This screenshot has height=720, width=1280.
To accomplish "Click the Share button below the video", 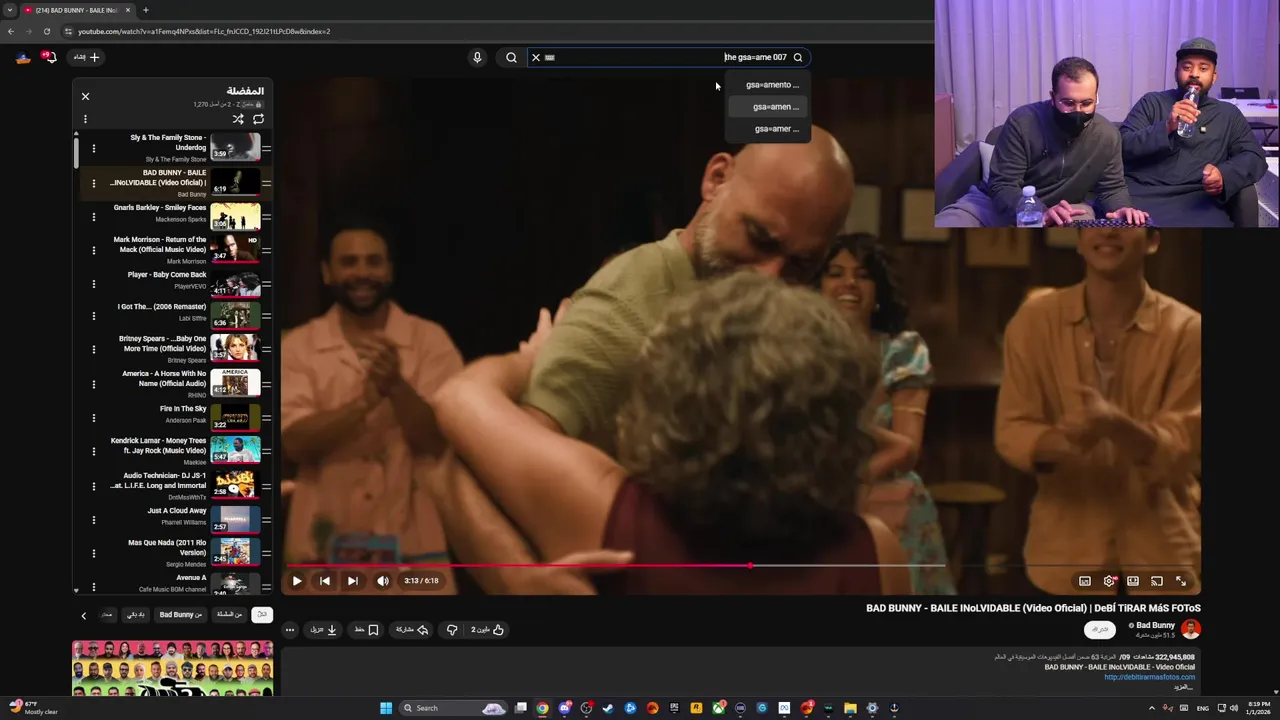I will coord(412,630).
